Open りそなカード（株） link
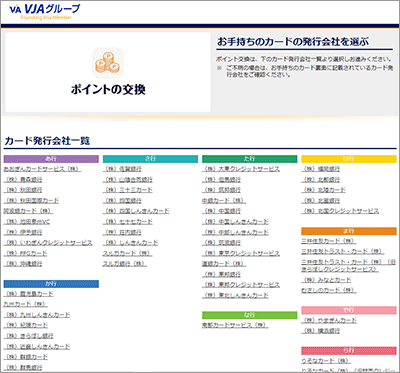 pyautogui.click(x=326, y=361)
